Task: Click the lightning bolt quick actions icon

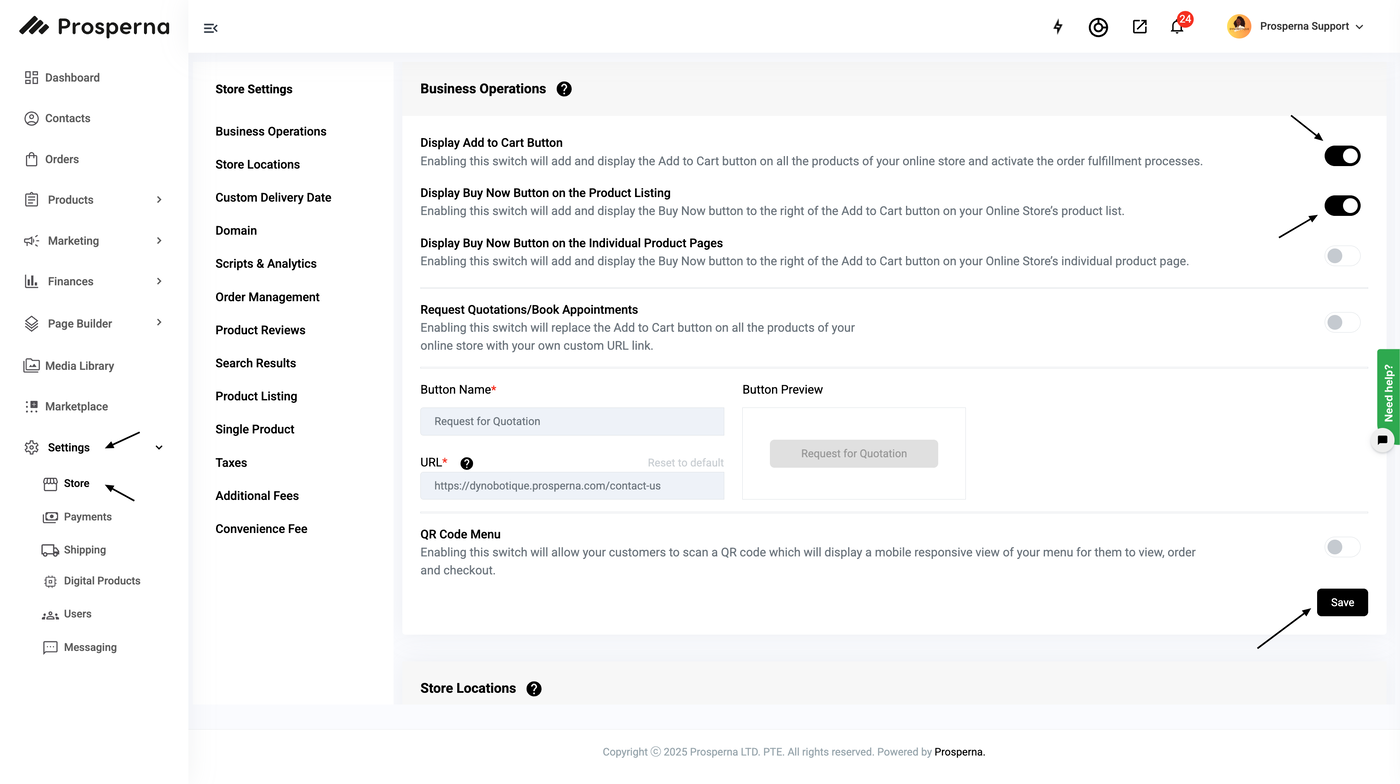Action: 1058,27
